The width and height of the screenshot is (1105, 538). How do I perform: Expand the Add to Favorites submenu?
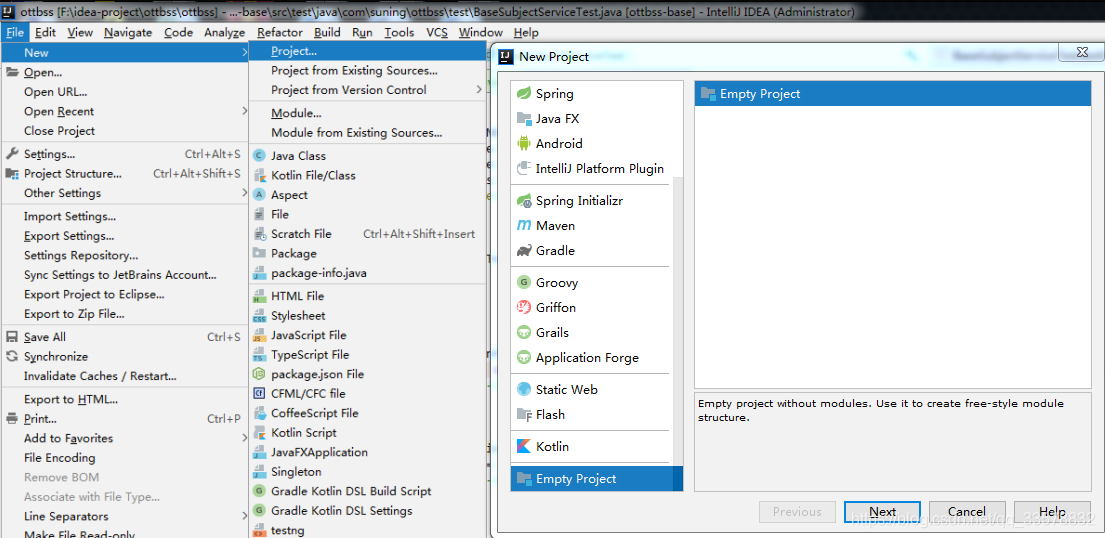[245, 438]
